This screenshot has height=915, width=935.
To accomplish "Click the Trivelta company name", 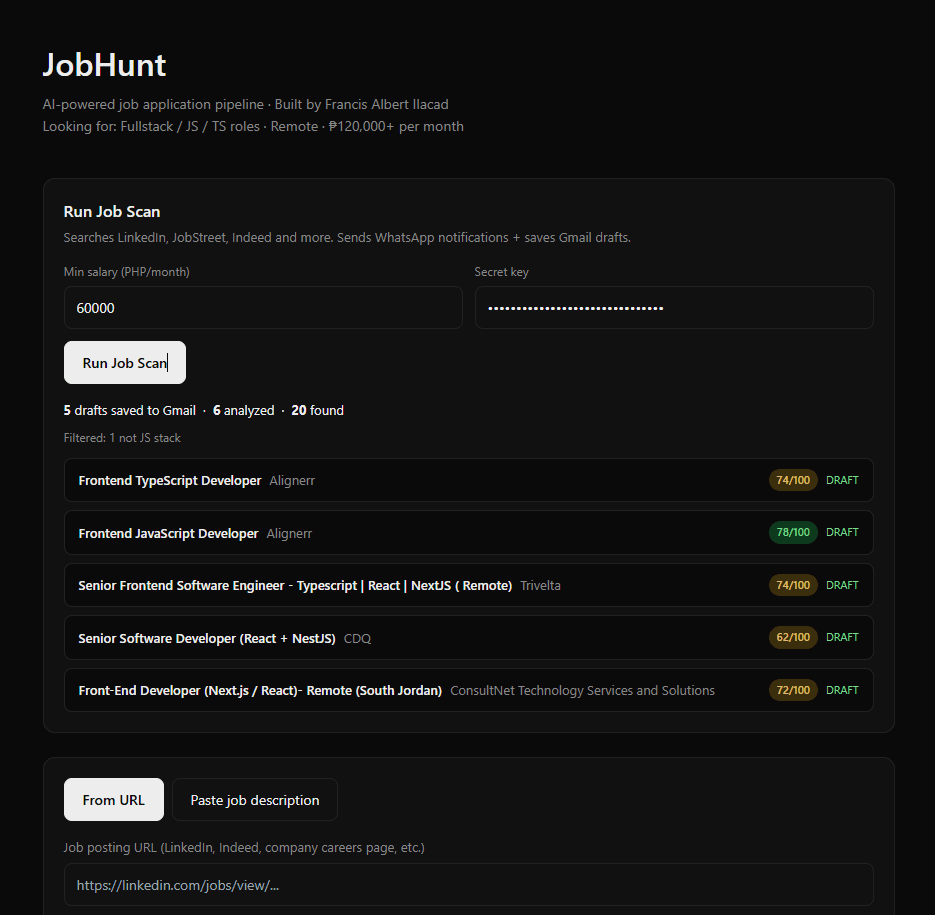I will [x=540, y=586].
